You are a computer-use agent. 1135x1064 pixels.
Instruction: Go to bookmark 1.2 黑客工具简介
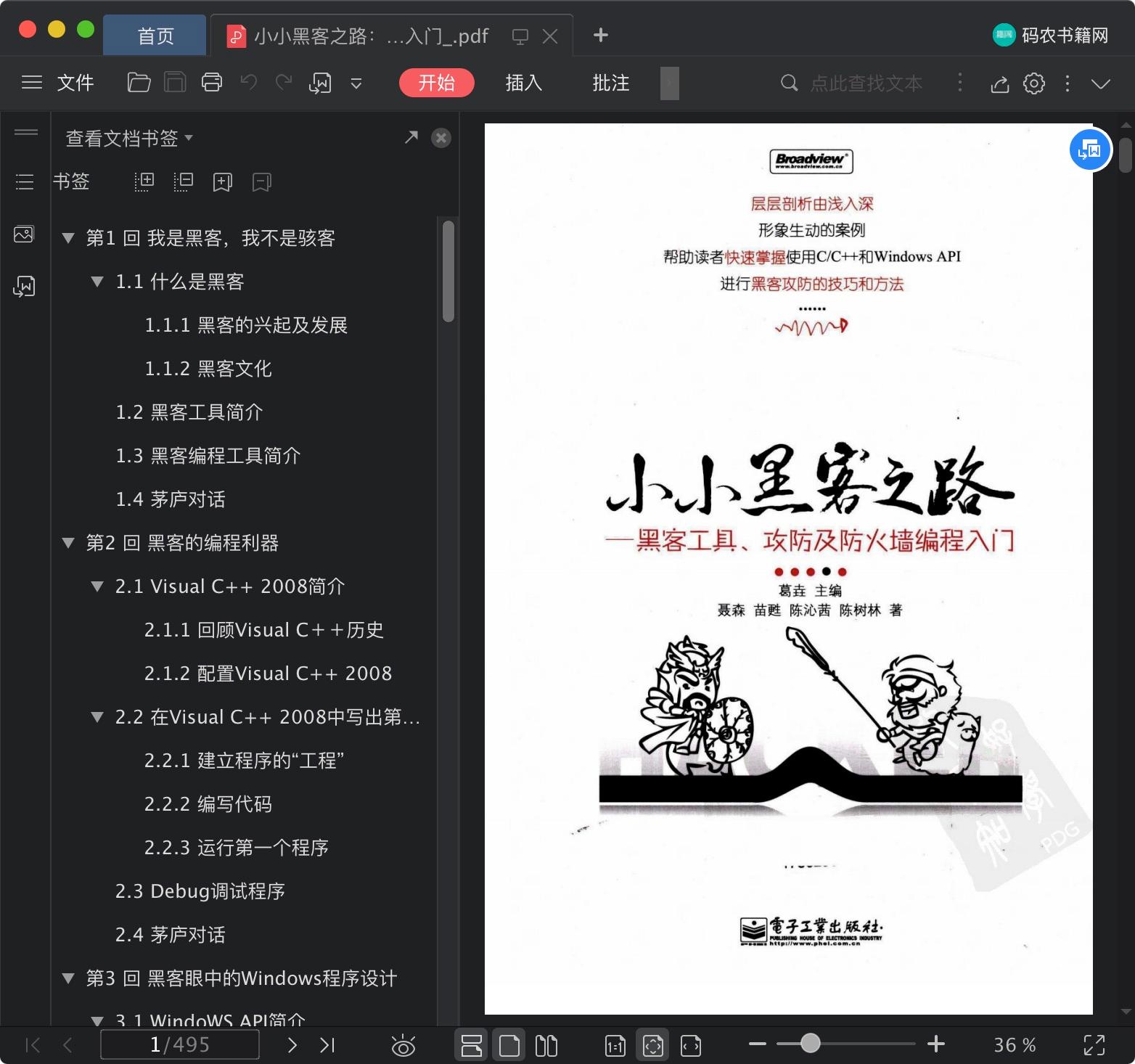189,412
